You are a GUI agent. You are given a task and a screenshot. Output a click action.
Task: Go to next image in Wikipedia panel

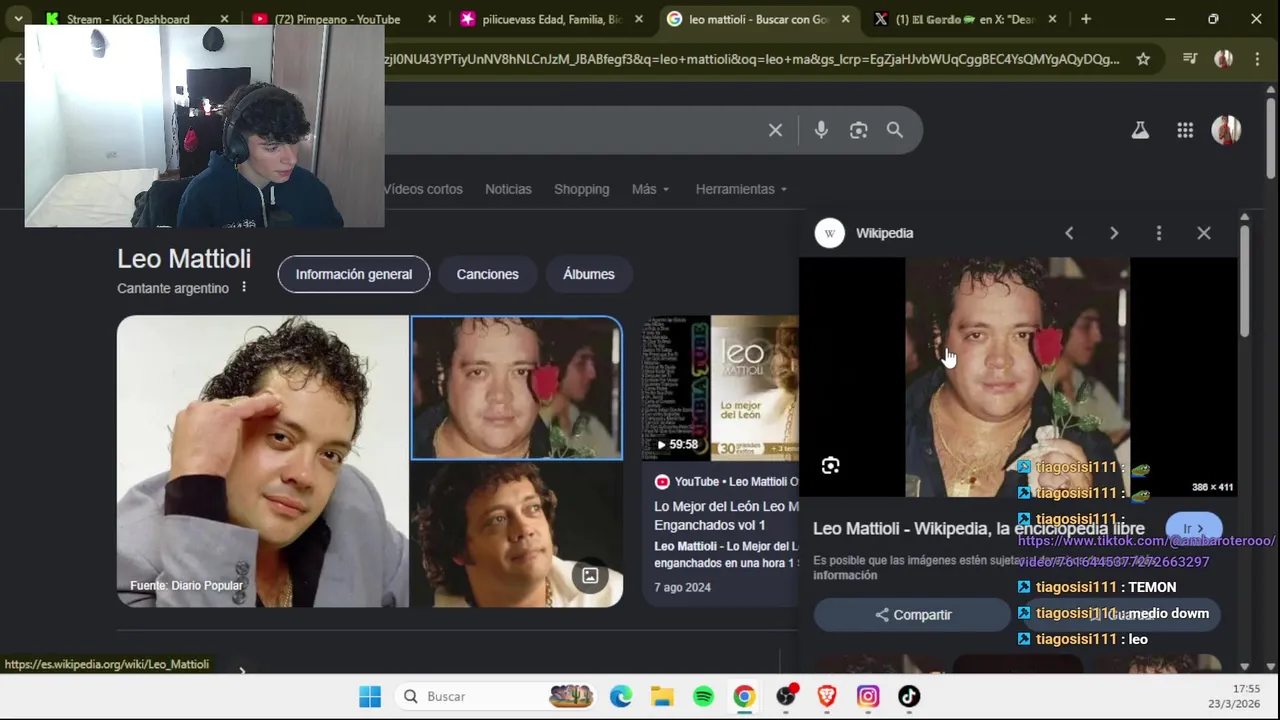1114,233
